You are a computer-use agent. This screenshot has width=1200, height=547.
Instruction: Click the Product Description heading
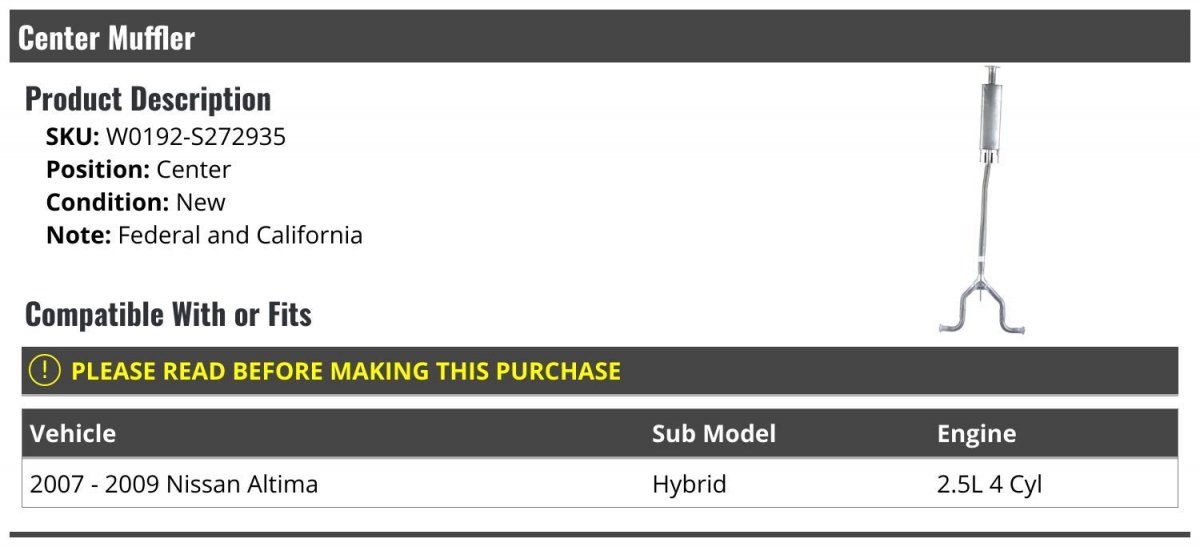click(148, 99)
